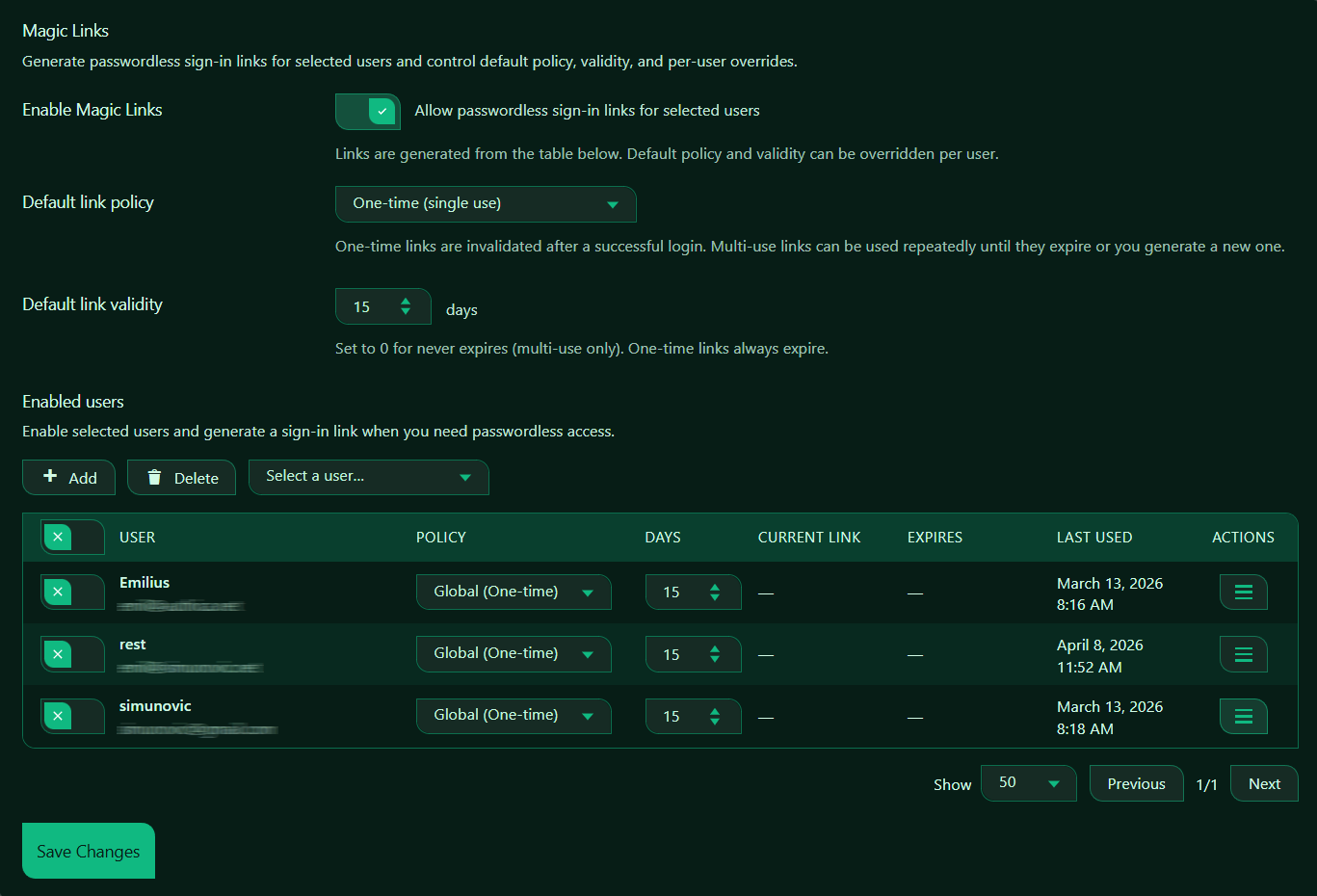Open actions menu for simunovic row
Screen dimensions: 1317x896
coord(1243,717)
